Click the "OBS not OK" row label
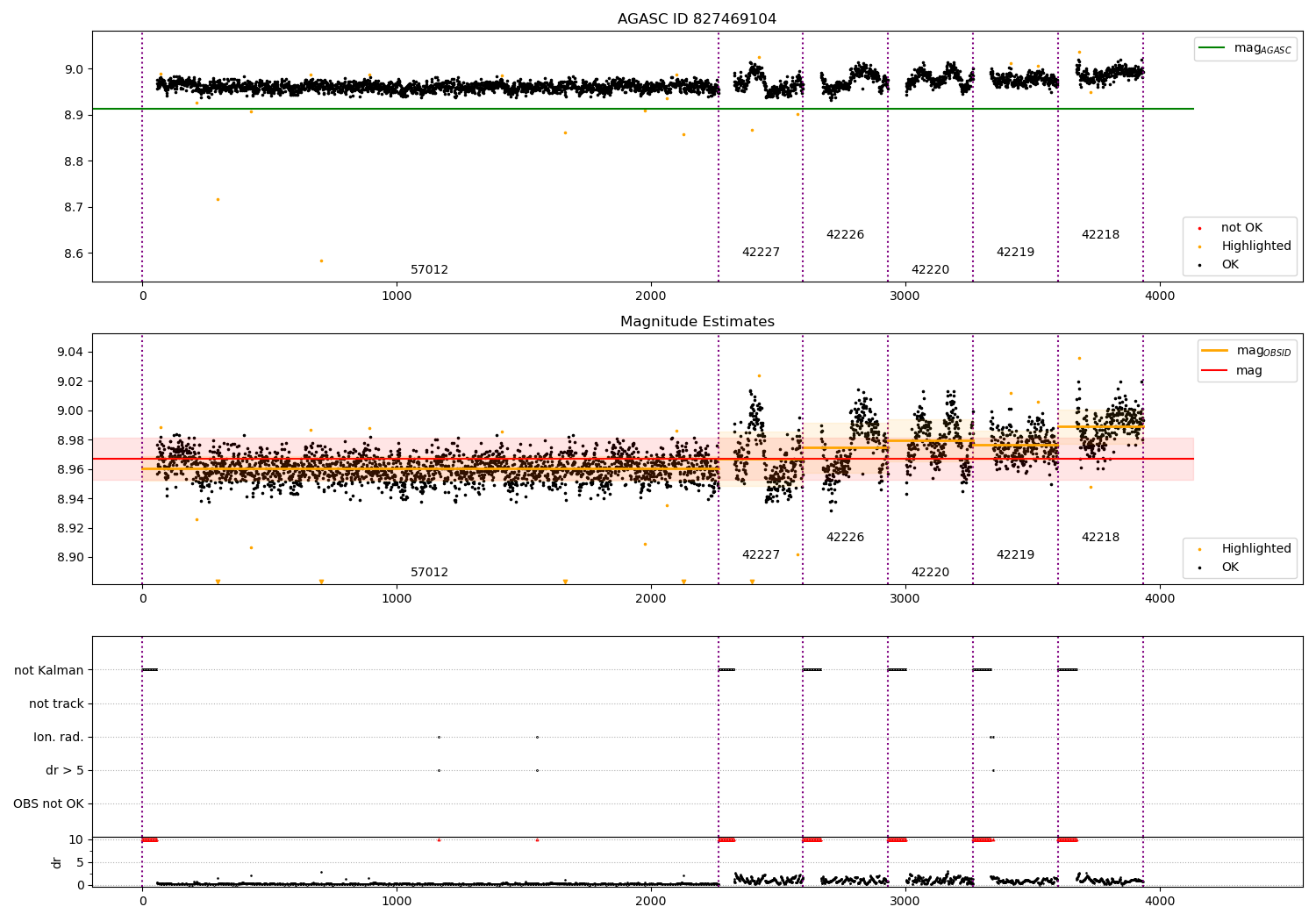The image size is (1316, 921). (x=48, y=803)
